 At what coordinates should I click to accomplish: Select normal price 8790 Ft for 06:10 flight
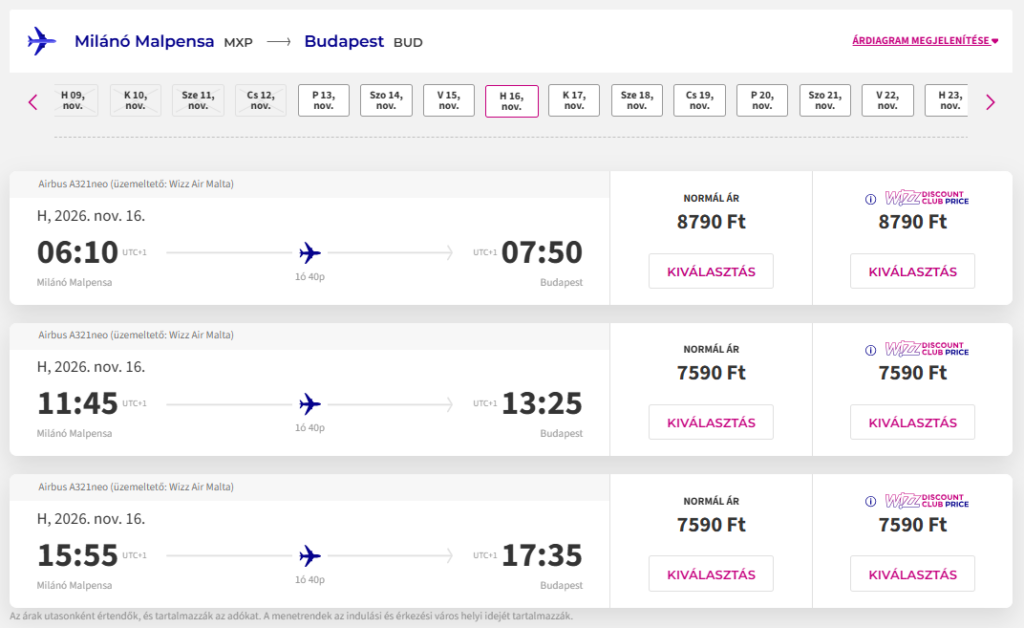(711, 271)
